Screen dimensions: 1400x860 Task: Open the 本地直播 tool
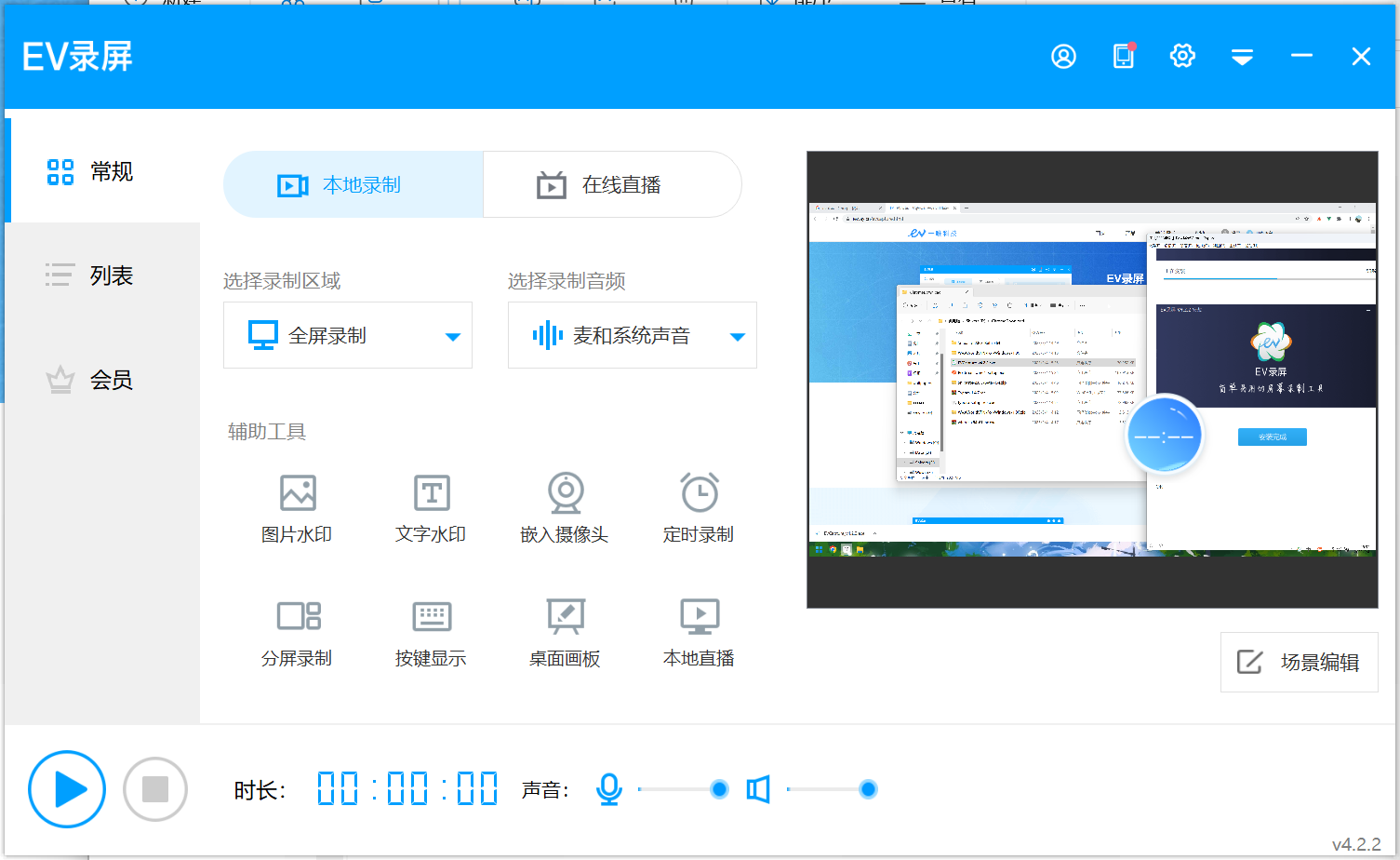(699, 633)
